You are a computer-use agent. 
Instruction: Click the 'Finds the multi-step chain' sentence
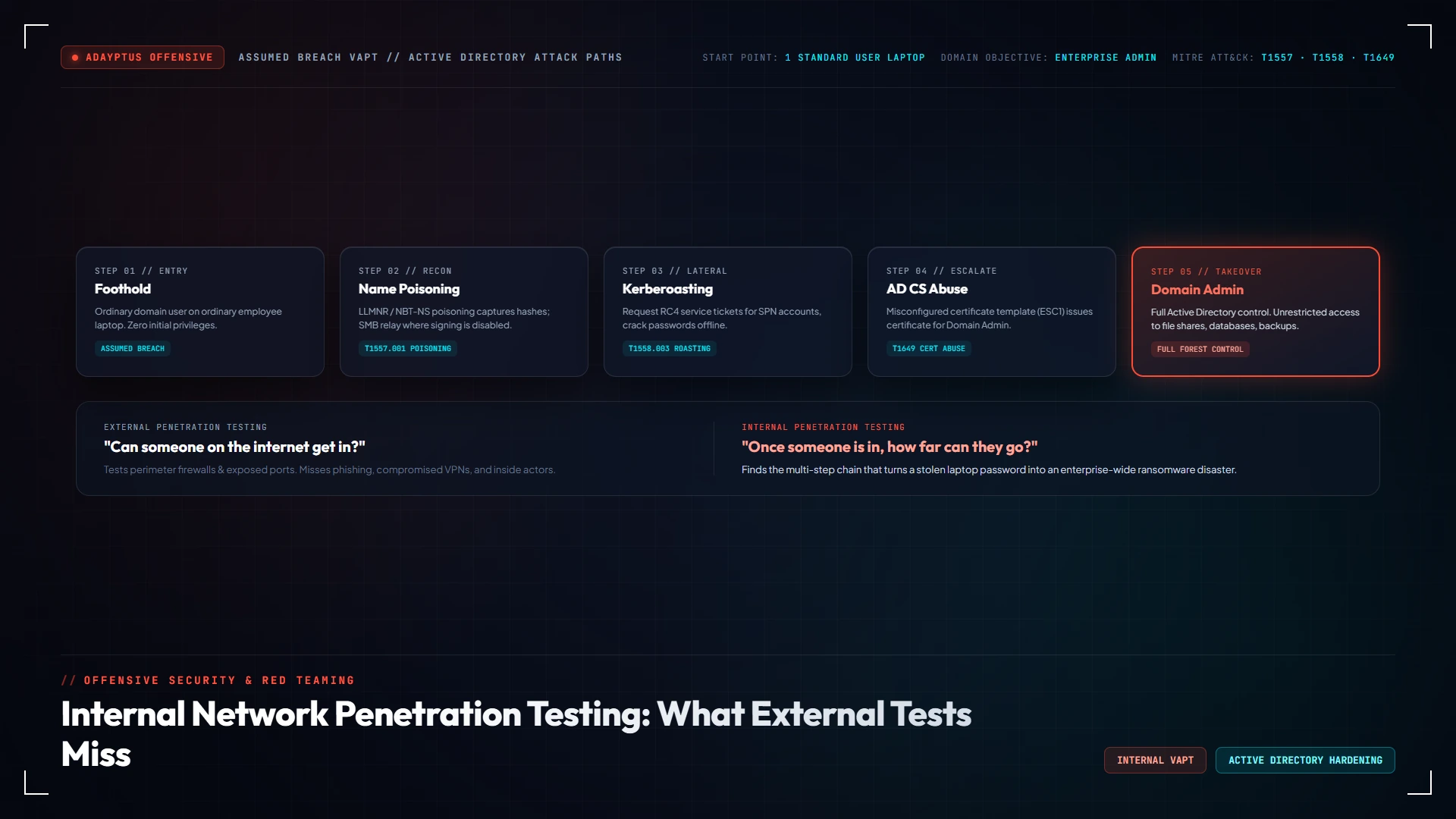(x=989, y=470)
